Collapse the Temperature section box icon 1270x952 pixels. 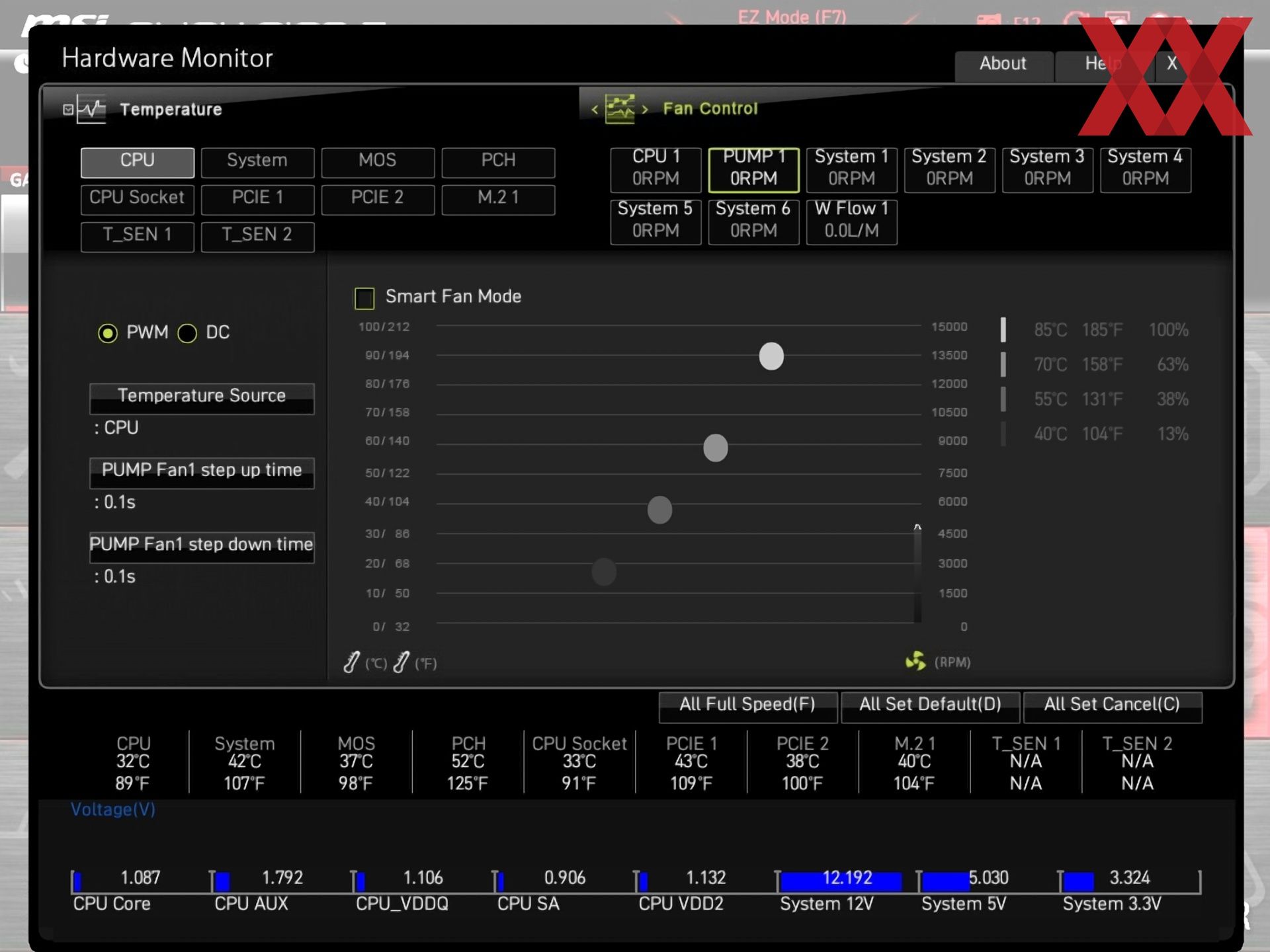[68, 109]
